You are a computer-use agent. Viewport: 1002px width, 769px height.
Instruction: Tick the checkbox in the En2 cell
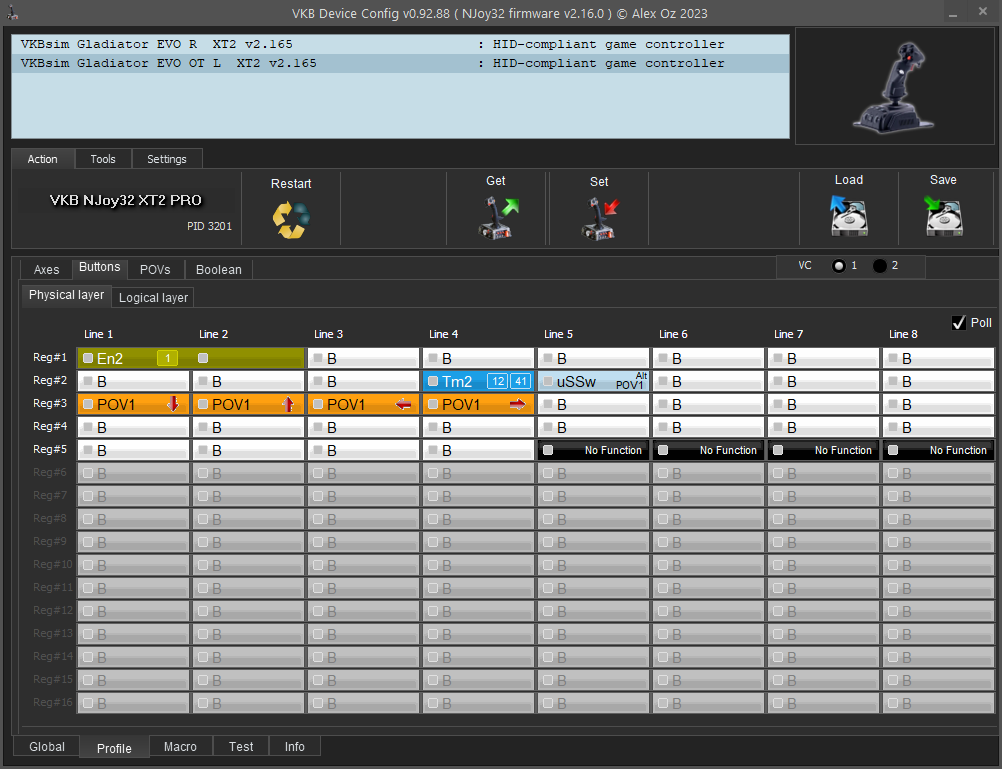point(88,358)
